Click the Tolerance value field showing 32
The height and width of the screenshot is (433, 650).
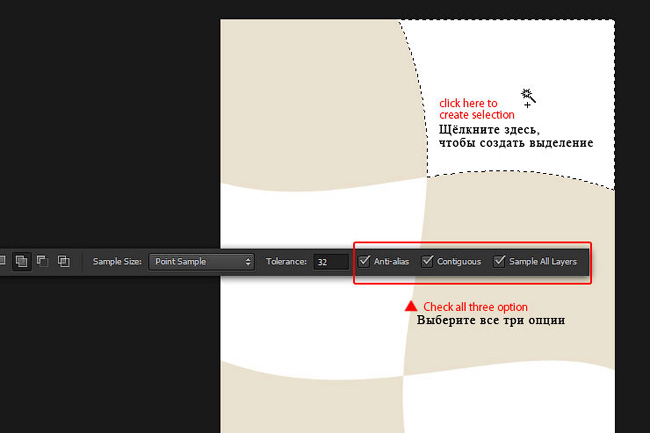331,262
